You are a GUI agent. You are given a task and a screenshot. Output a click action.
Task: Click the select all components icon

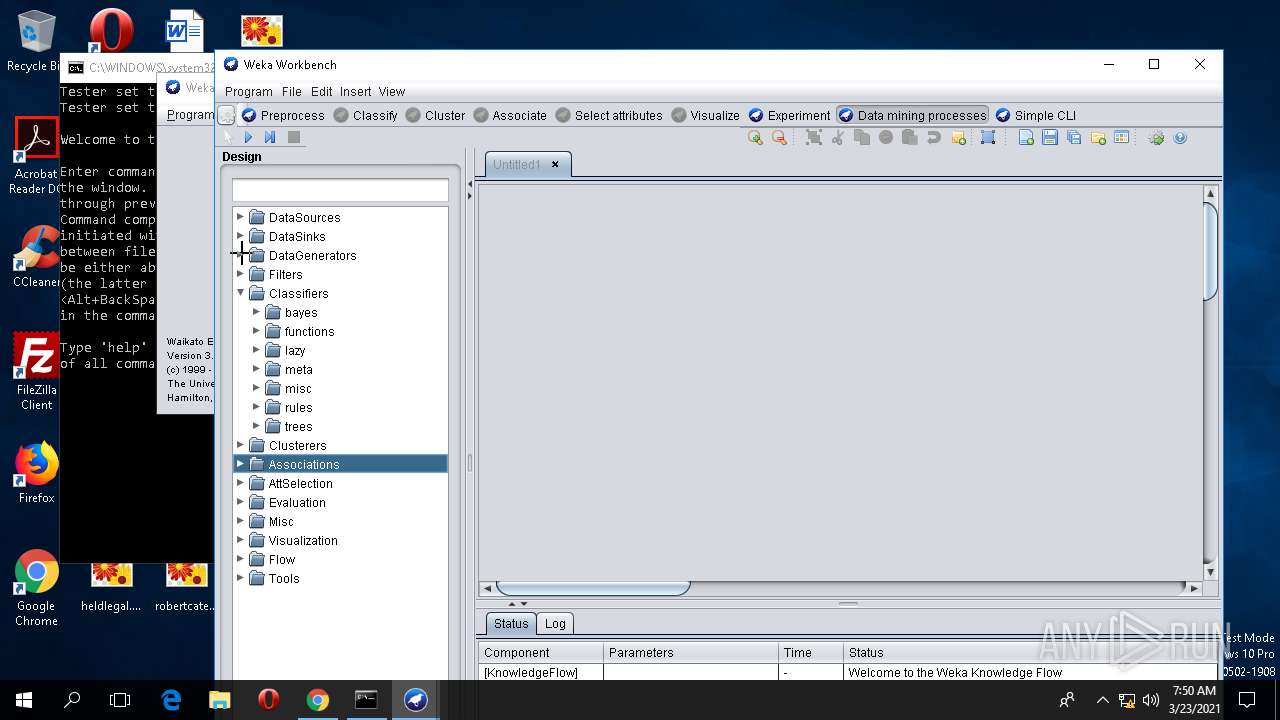[814, 138]
